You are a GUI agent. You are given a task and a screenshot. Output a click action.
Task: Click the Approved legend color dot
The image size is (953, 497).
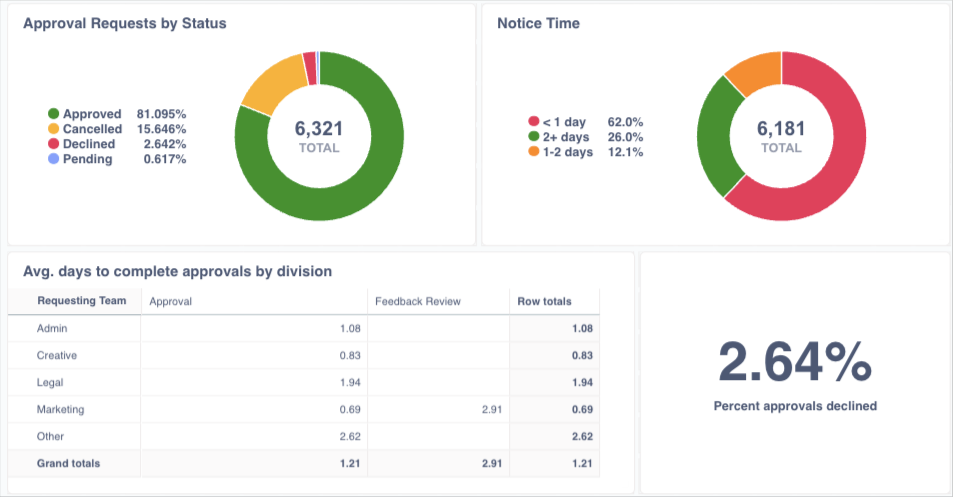pyautogui.click(x=53, y=114)
